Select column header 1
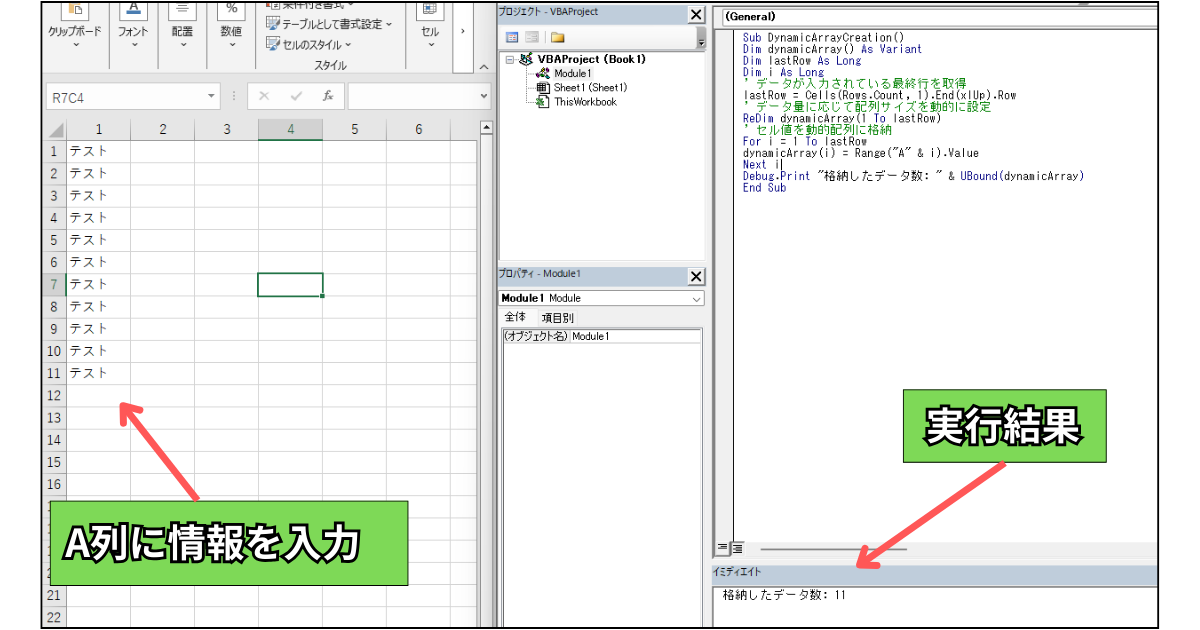The width and height of the screenshot is (1200, 630). pyautogui.click(x=98, y=130)
